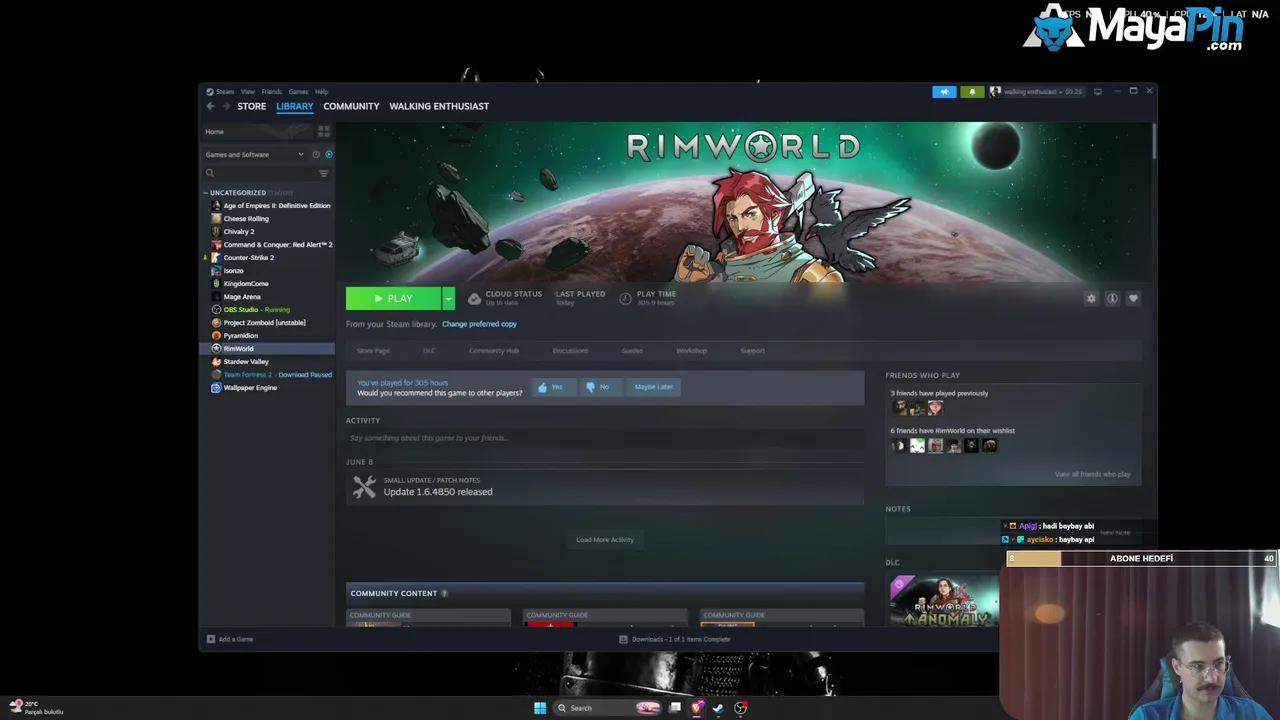This screenshot has height=720, width=1280.
Task: Recommend the game with thumbs-up Yes
Action: pos(554,387)
